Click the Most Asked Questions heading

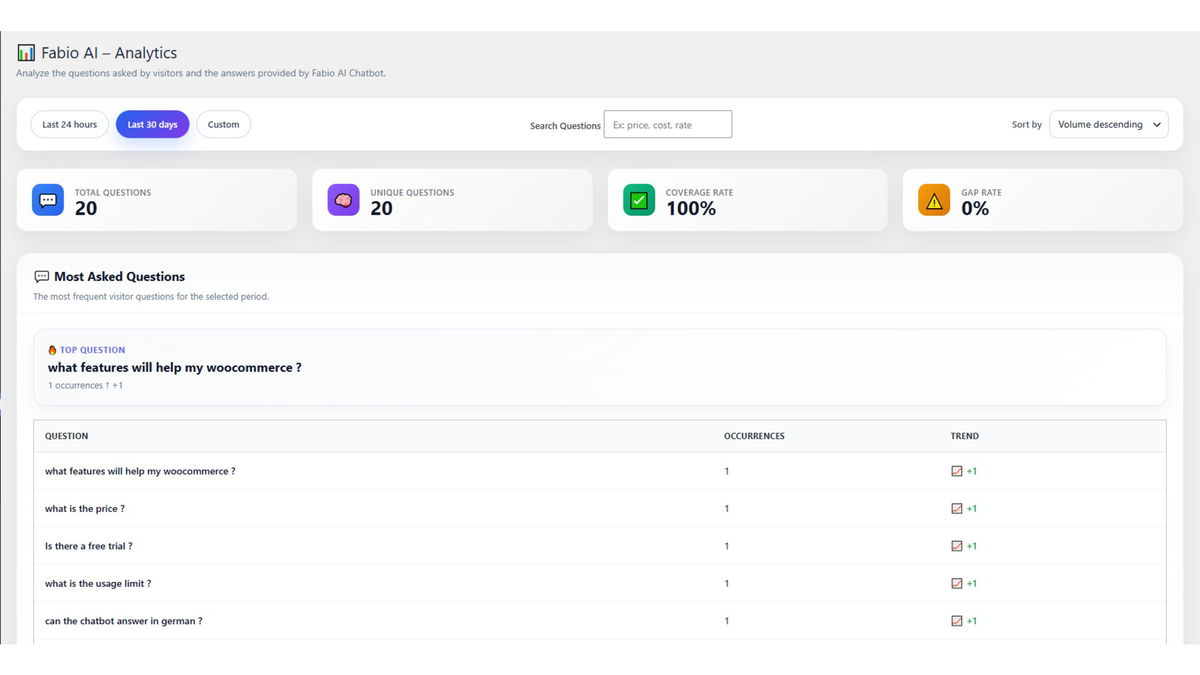pyautogui.click(x=119, y=277)
